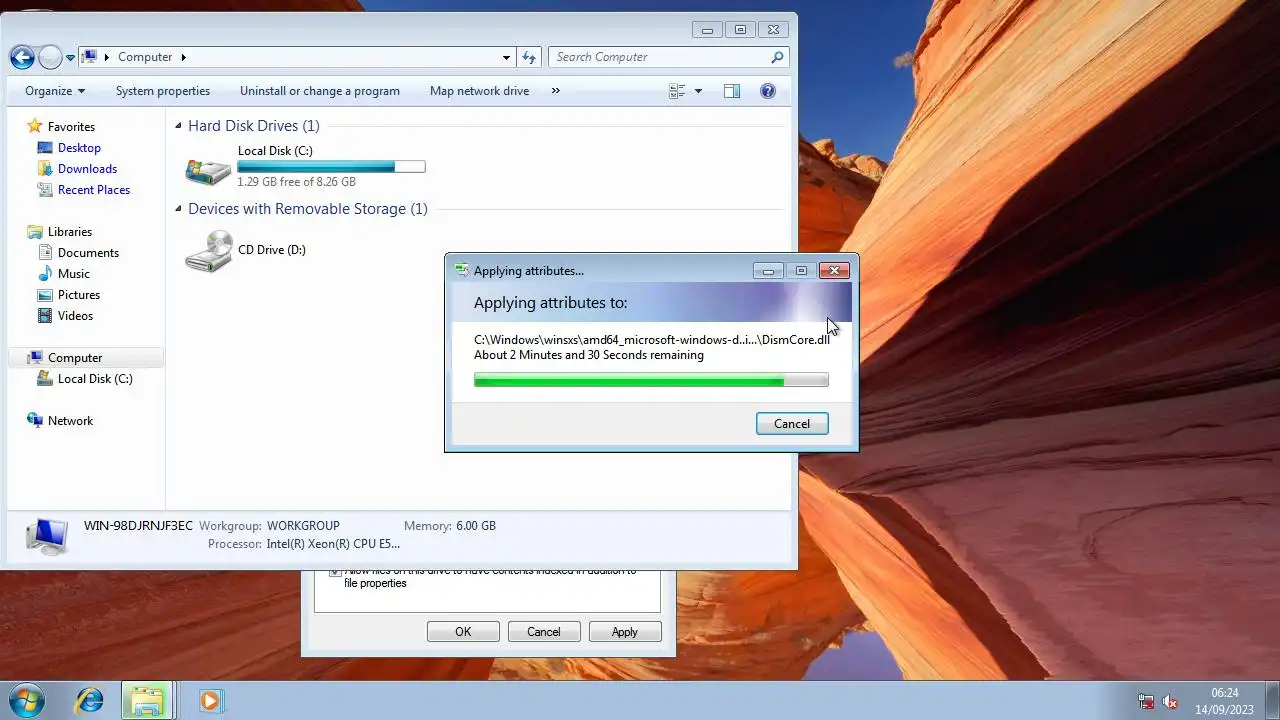Click System properties in toolbar
1280x720 pixels.
[x=163, y=91]
